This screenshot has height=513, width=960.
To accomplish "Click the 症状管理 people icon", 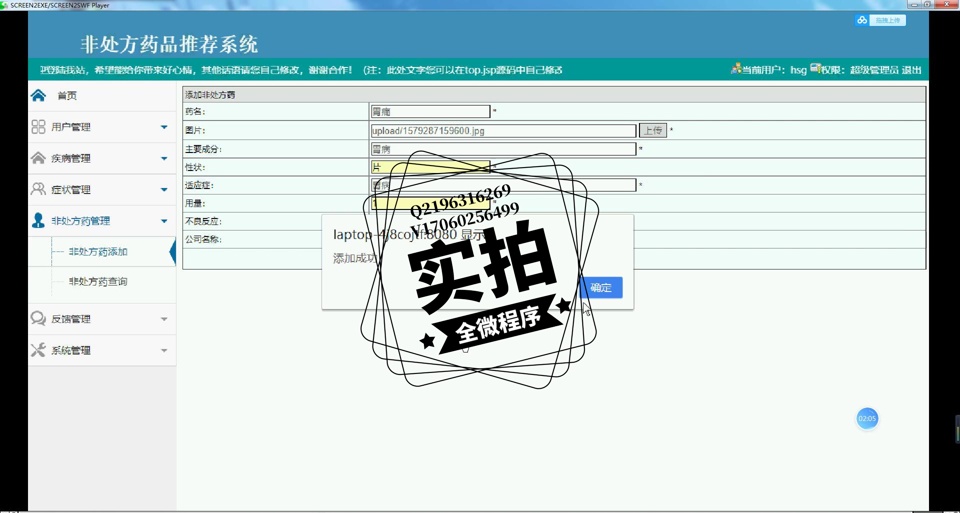I will point(38,189).
